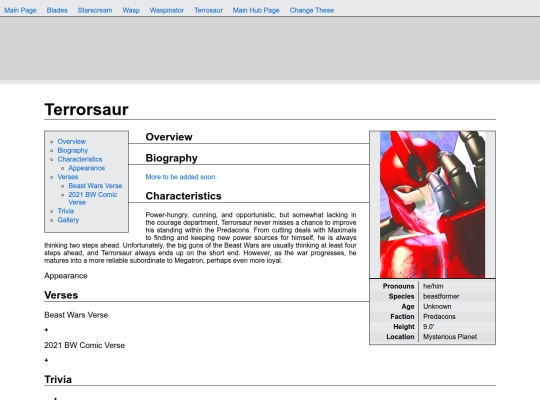
Task: Go to Main Hub Page
Action: [256, 10]
